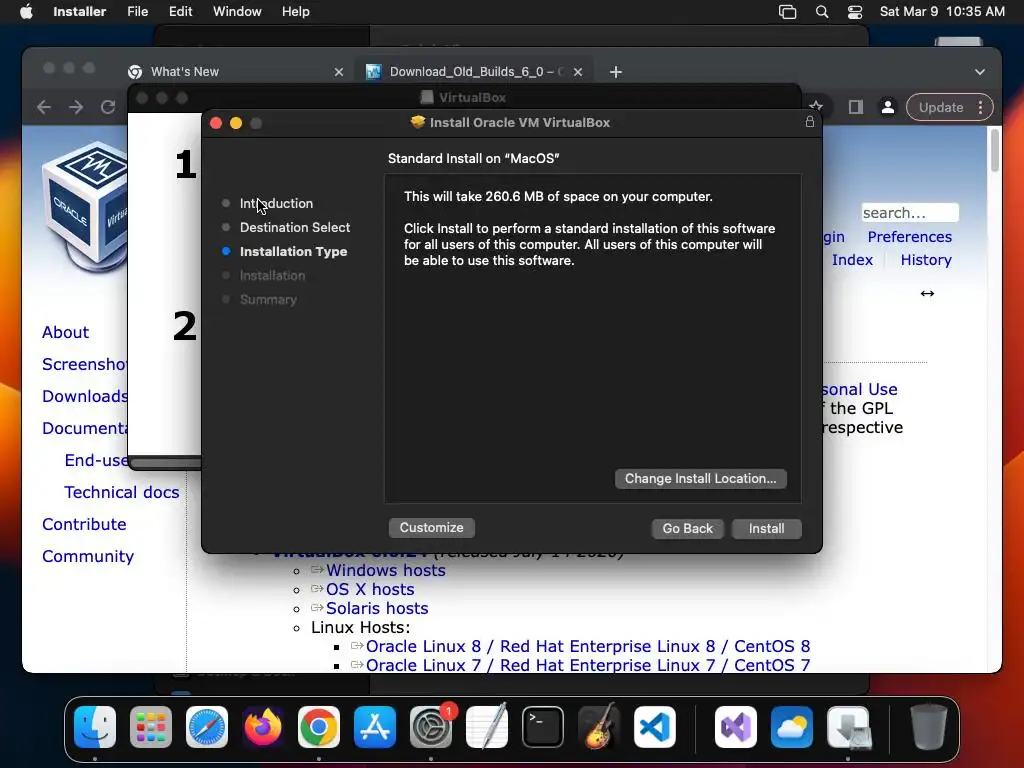
Task: Open the Windows hosts download link
Action: pyautogui.click(x=385, y=570)
